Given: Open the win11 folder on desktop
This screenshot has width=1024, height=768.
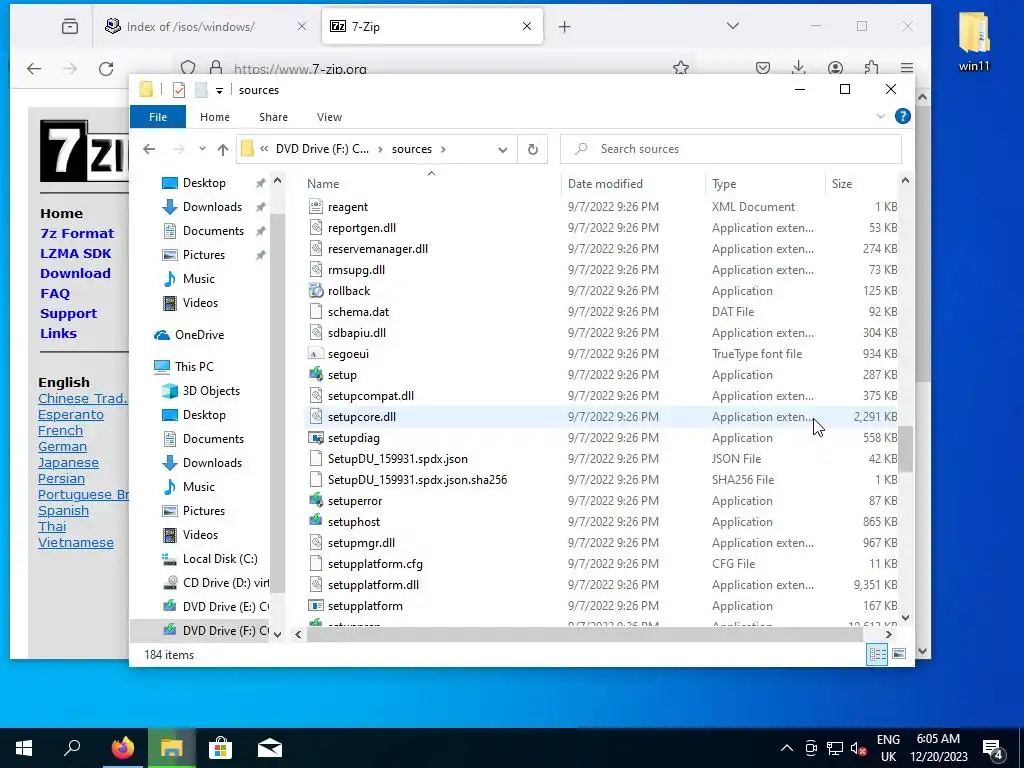Looking at the screenshot, I should (x=974, y=40).
